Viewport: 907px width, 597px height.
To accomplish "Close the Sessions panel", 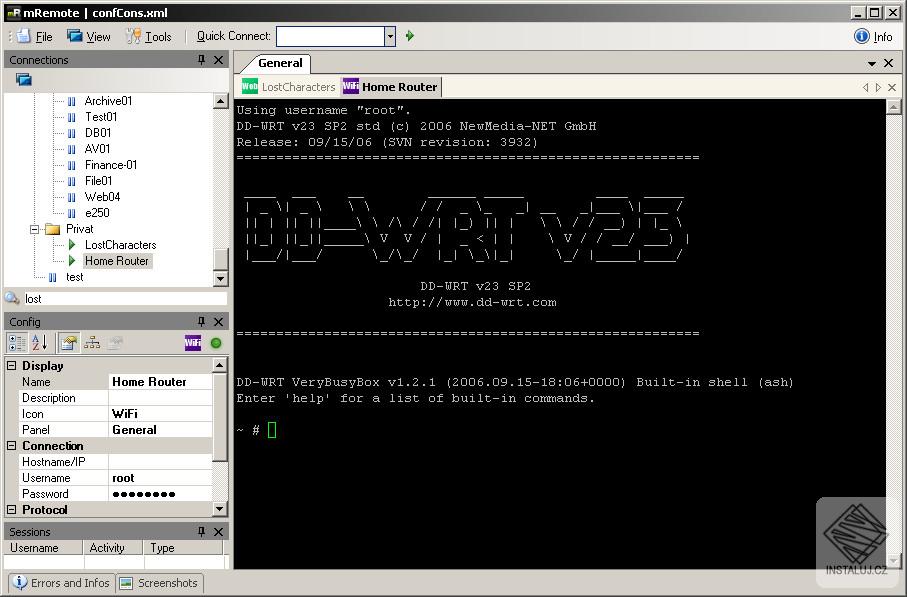I will 219,531.
